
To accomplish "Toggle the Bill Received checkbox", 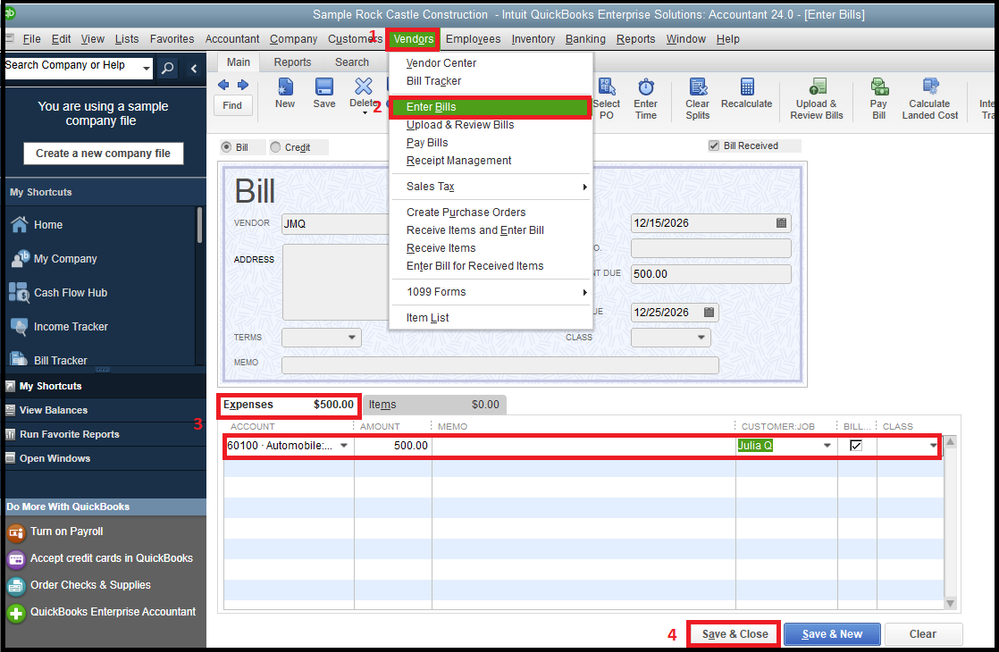I will 714,146.
